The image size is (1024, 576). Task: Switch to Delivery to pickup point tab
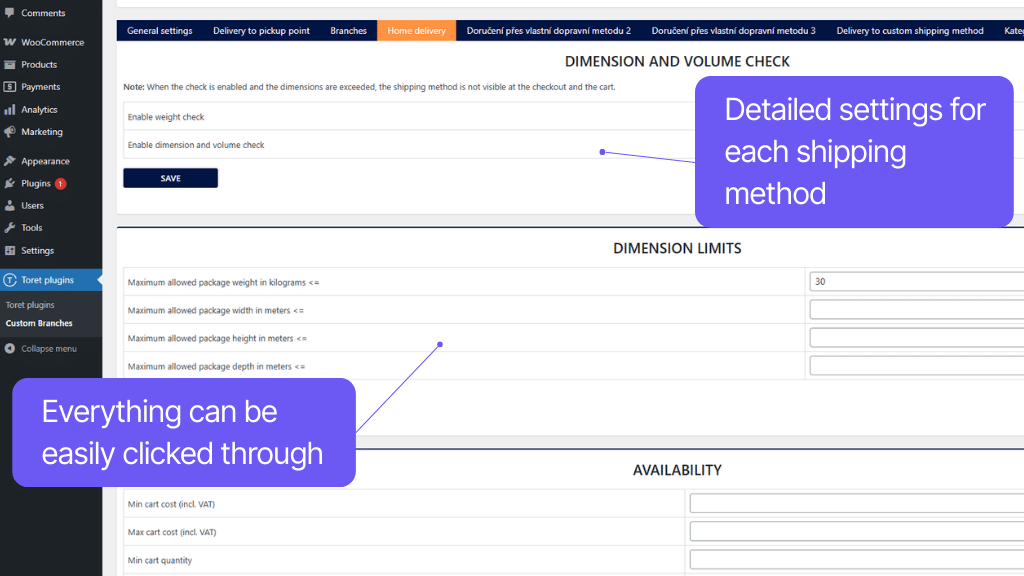click(261, 31)
